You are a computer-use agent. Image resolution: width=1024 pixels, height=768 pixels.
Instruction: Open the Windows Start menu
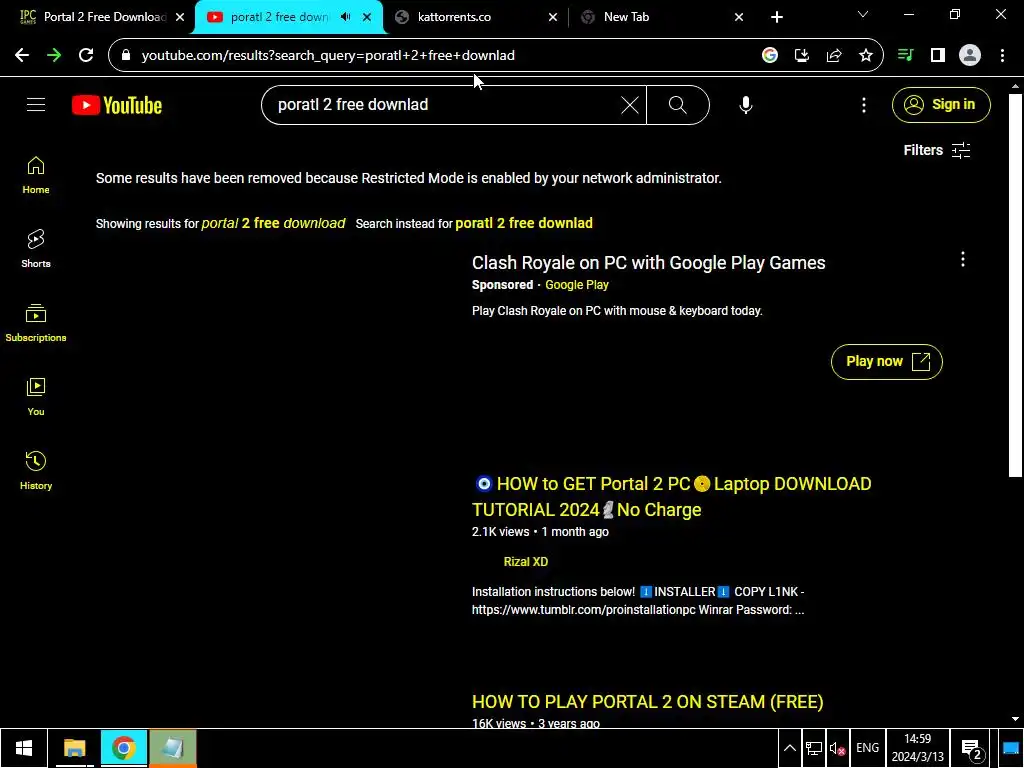(x=24, y=748)
